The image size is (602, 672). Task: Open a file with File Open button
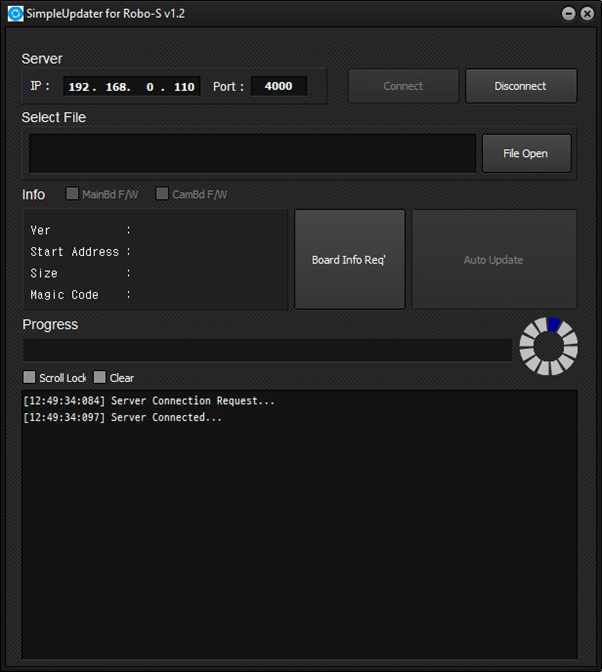pyautogui.click(x=526, y=154)
